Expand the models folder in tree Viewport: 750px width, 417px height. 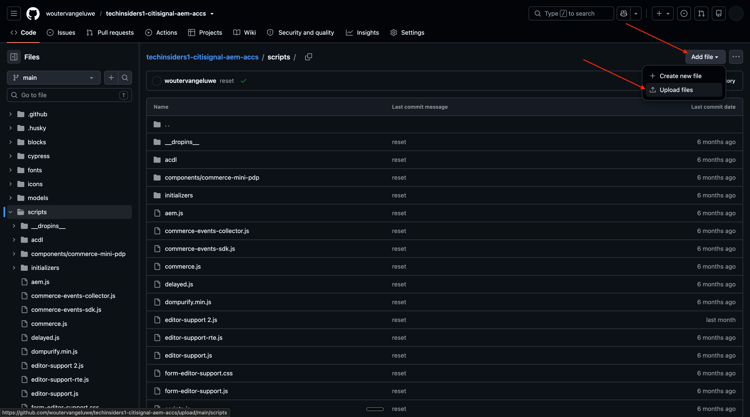11,198
